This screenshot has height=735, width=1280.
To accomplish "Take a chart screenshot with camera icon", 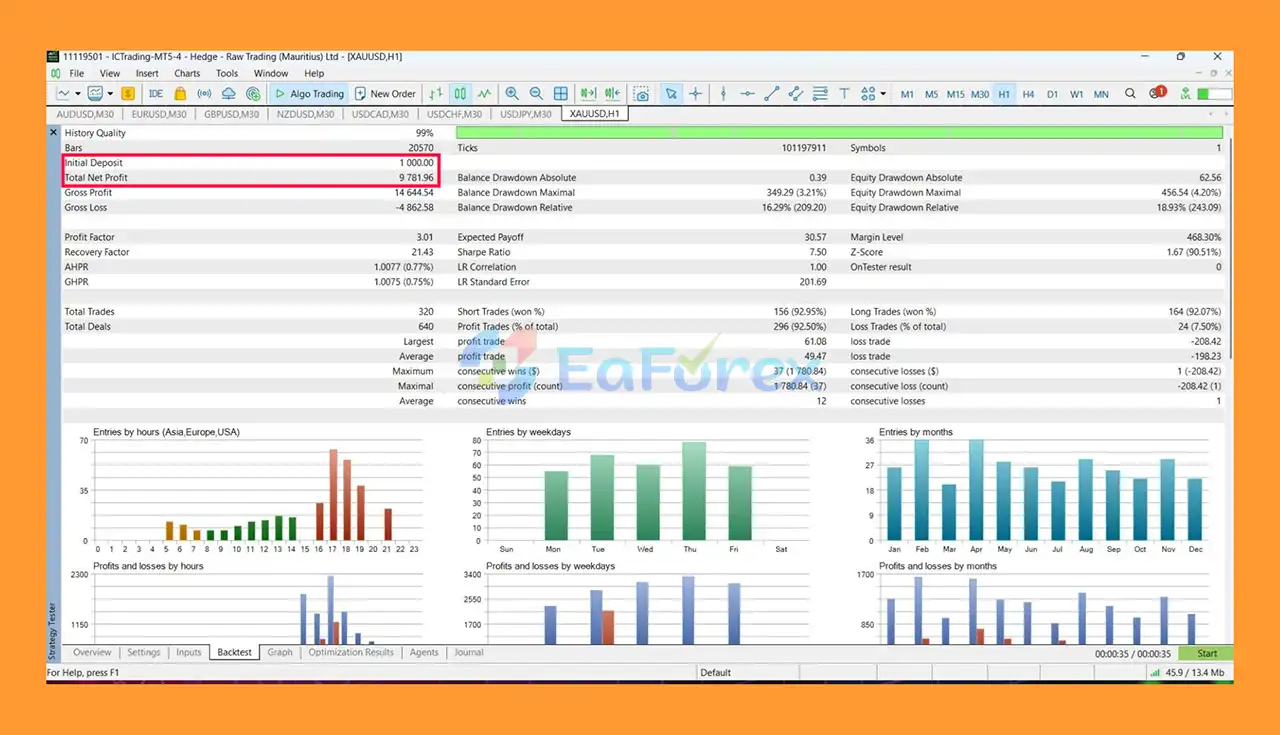I will (x=641, y=94).
